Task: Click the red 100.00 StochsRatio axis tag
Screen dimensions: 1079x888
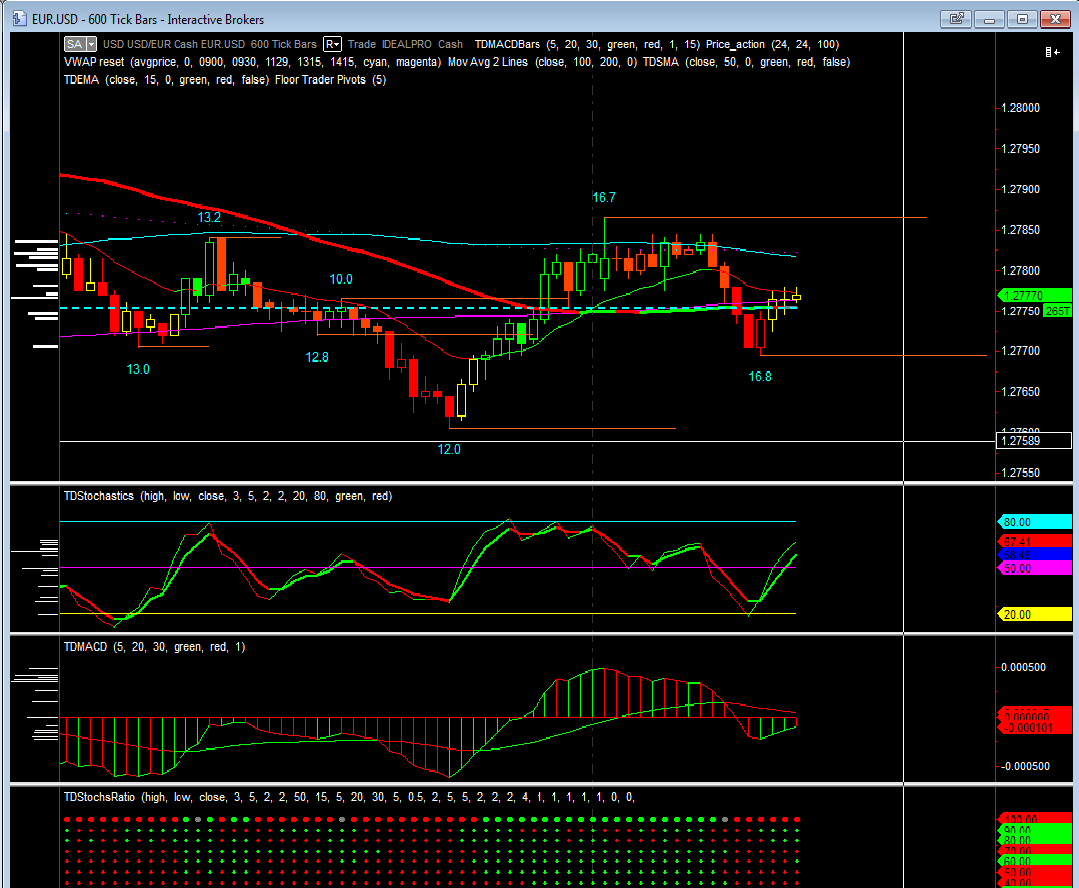Action: [1034, 818]
